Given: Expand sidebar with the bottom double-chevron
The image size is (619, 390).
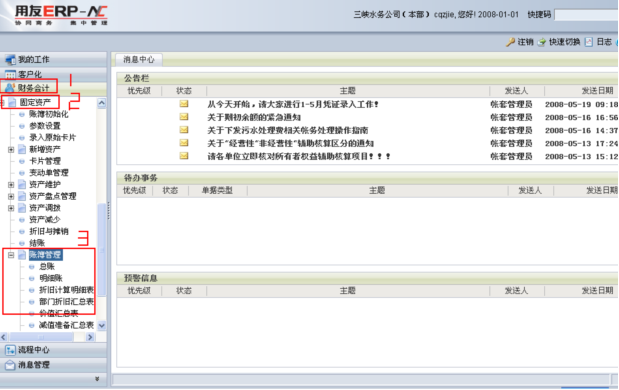Looking at the screenshot, I should click(97, 379).
